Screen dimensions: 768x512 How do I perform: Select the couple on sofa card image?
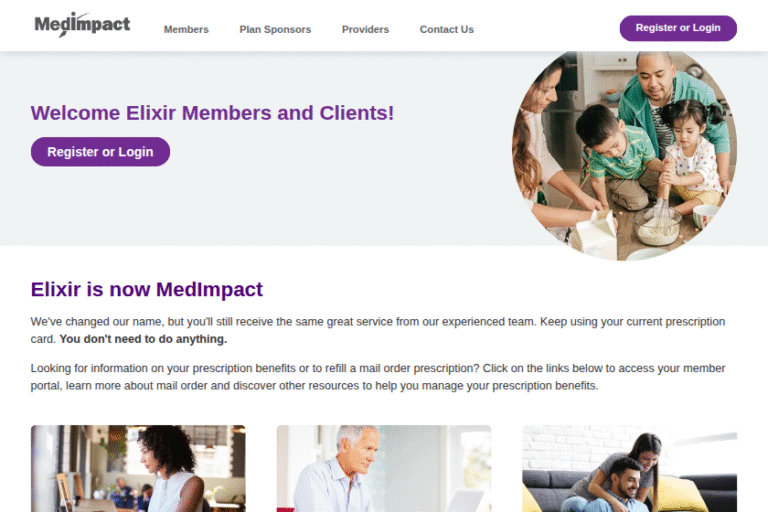point(629,468)
